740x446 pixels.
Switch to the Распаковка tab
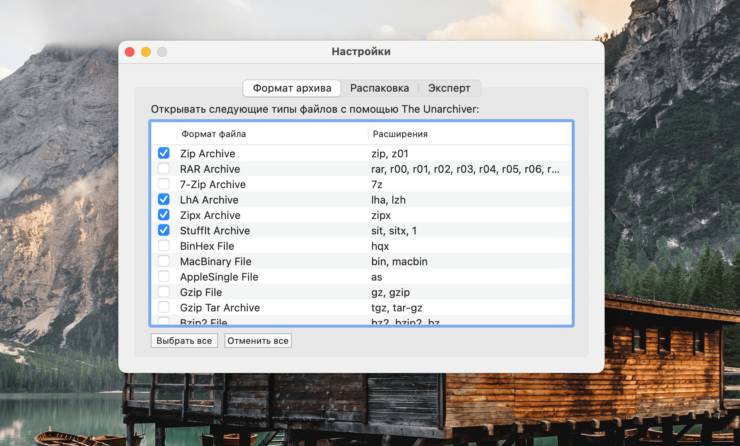pos(379,88)
